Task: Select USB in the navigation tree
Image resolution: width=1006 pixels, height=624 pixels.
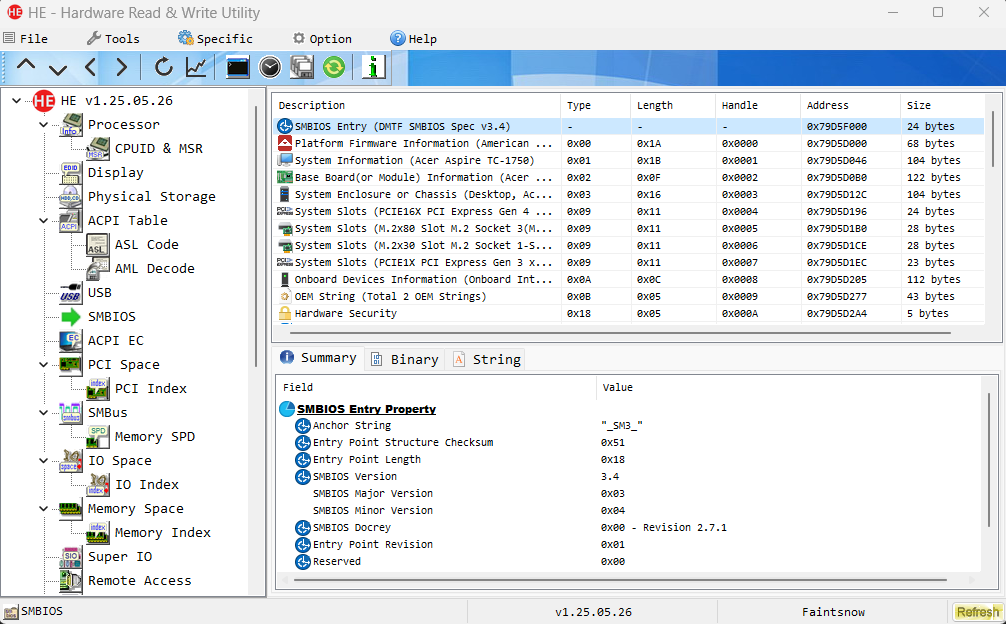Action: tap(99, 293)
